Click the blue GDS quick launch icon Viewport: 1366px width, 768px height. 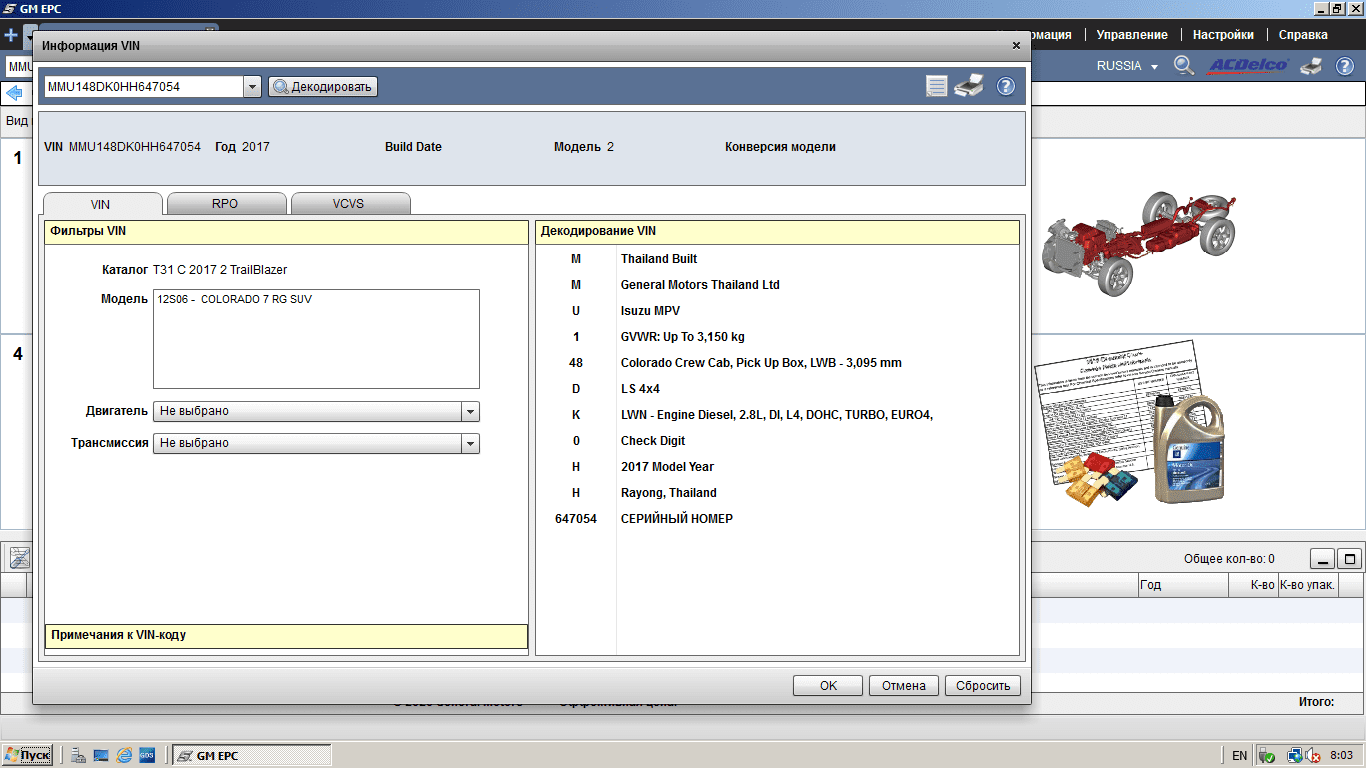(x=146, y=755)
